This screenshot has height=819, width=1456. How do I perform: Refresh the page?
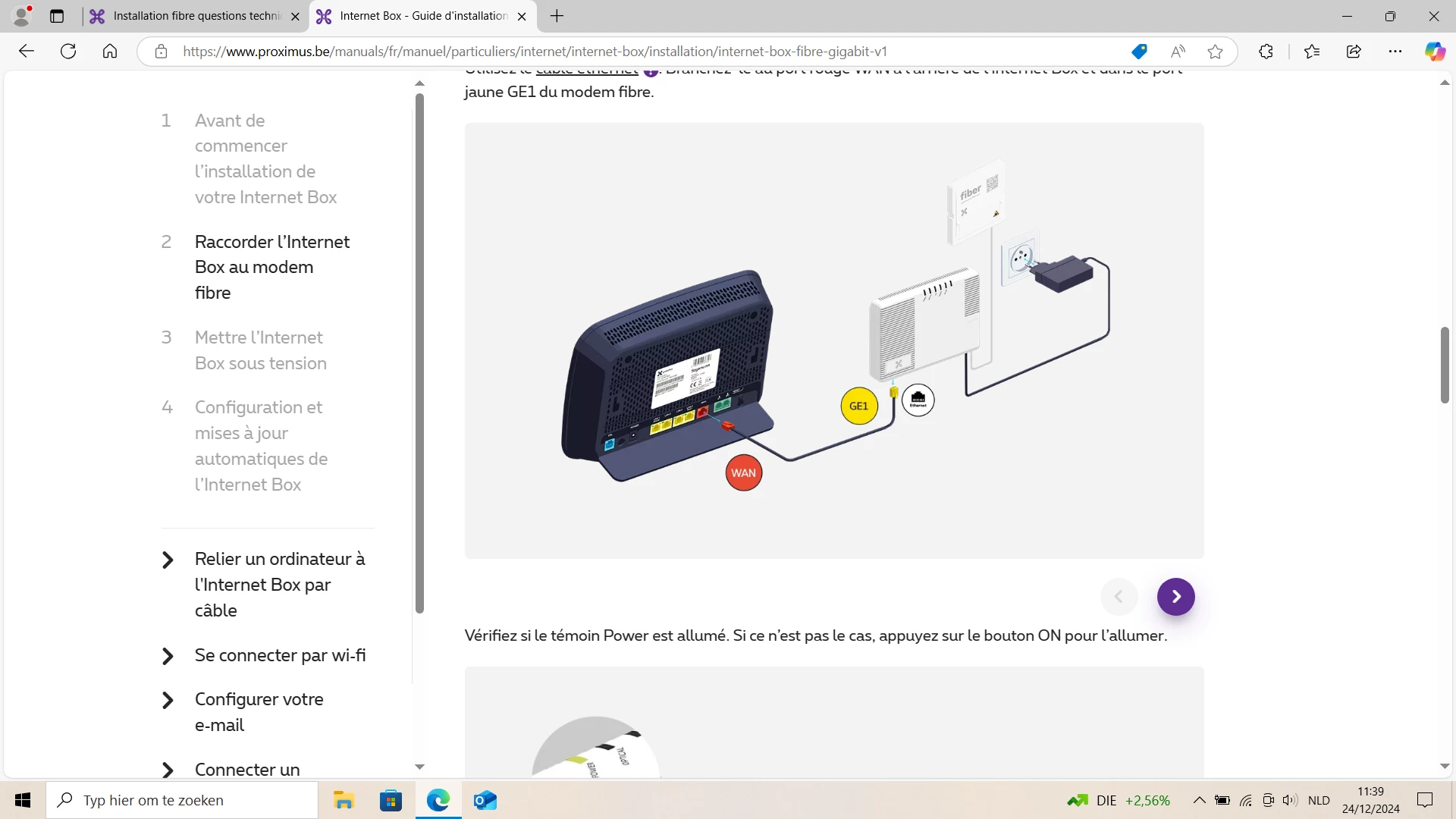(x=68, y=52)
